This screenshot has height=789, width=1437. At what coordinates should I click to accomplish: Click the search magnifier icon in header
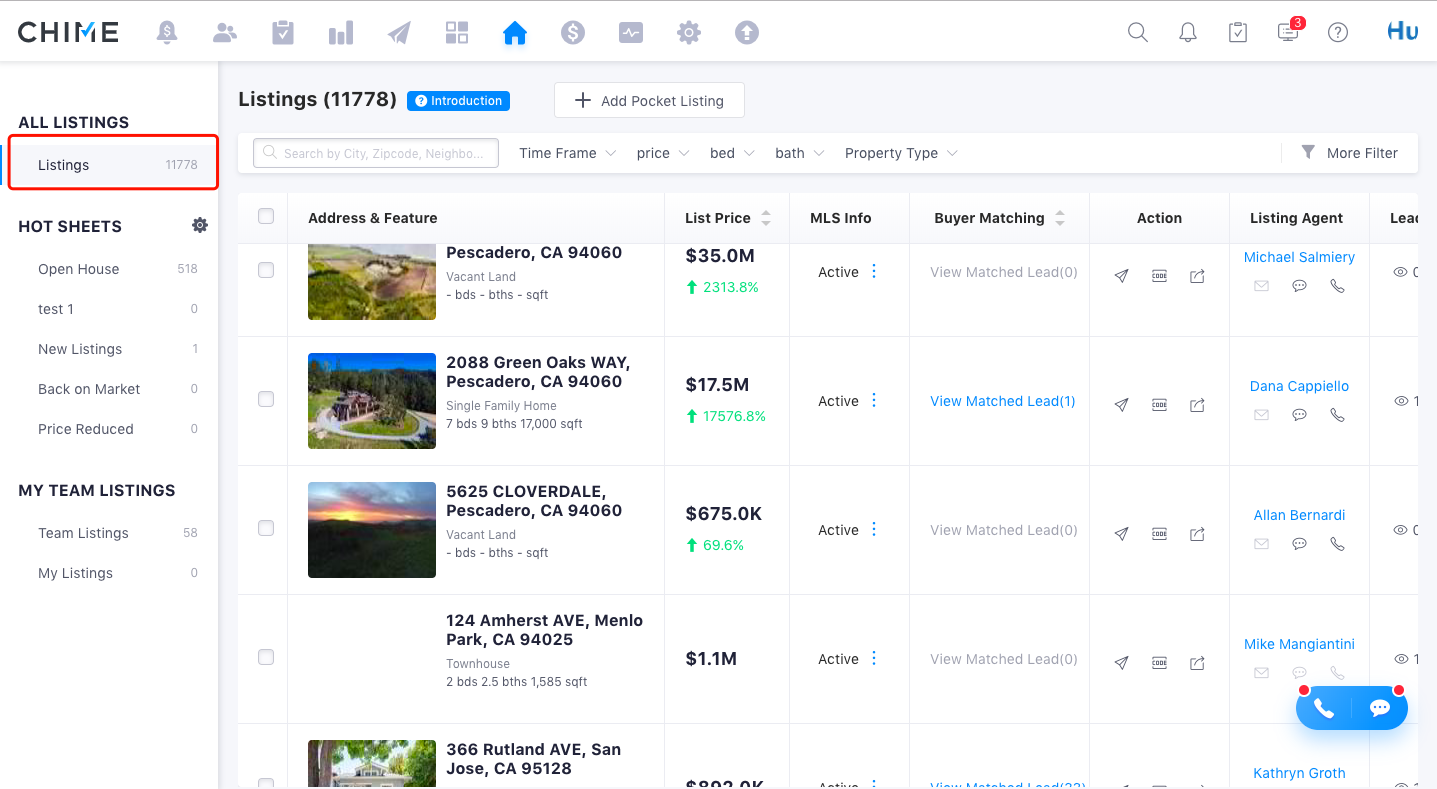click(x=1137, y=33)
